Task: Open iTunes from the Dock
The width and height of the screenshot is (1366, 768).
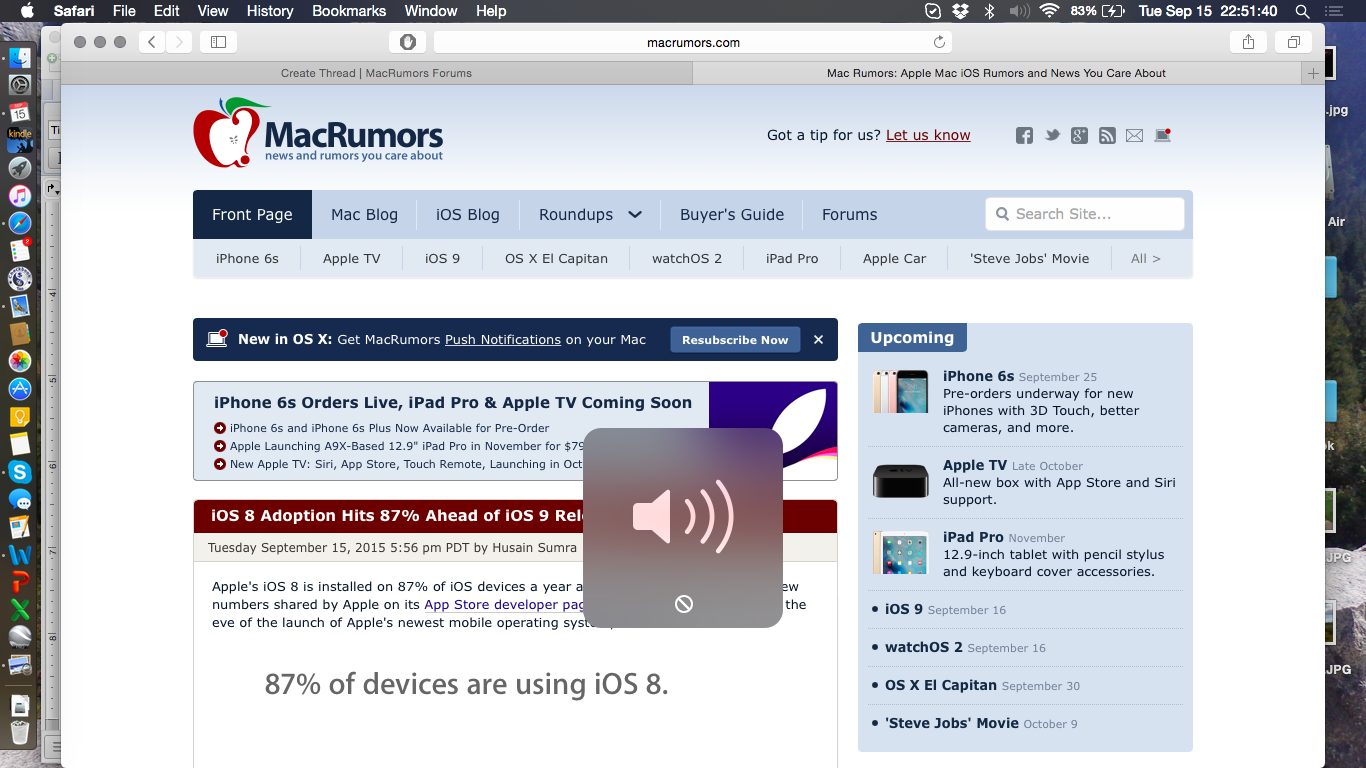Action: (20, 195)
